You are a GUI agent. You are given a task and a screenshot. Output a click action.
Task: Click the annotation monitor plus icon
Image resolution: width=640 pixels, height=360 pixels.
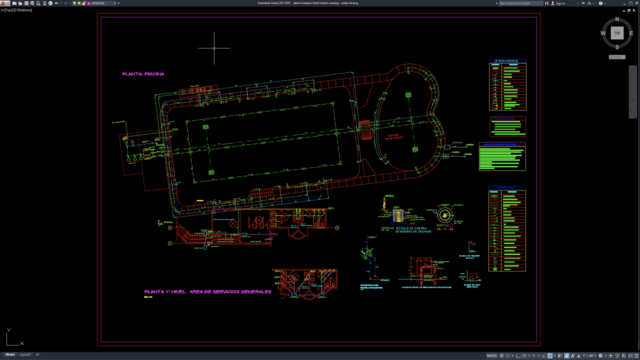611,356
